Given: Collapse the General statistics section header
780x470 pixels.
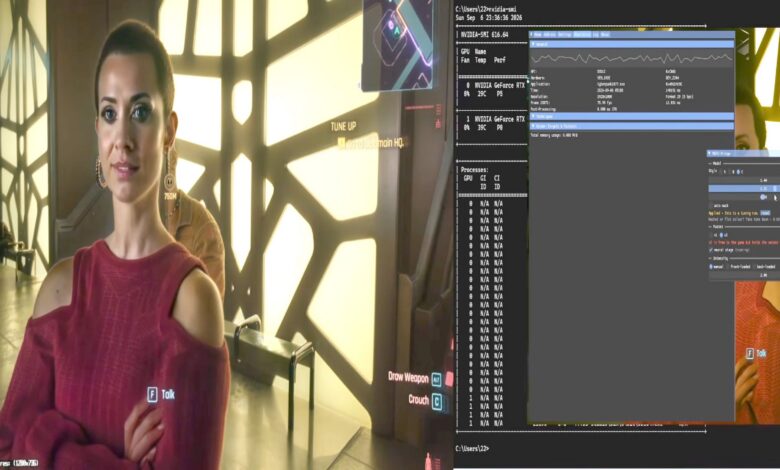Looking at the screenshot, I should tap(632, 44).
